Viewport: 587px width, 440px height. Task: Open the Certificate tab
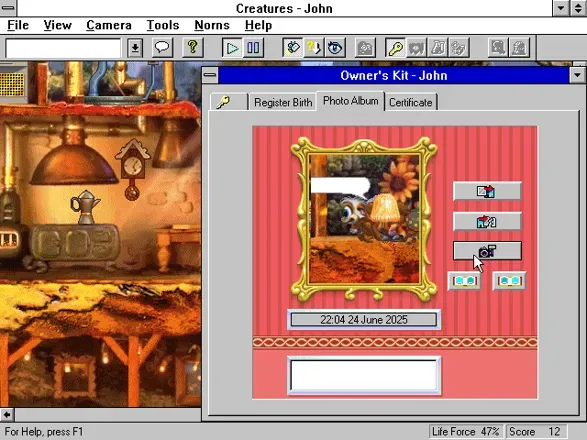pos(411,102)
